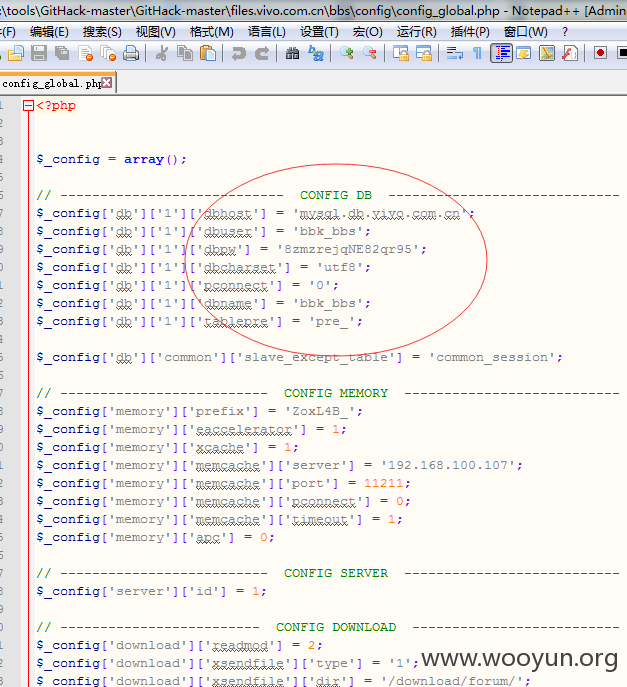The width and height of the screenshot is (627, 687).
Task: Close all documents via toolbar
Action: (x=108, y=53)
